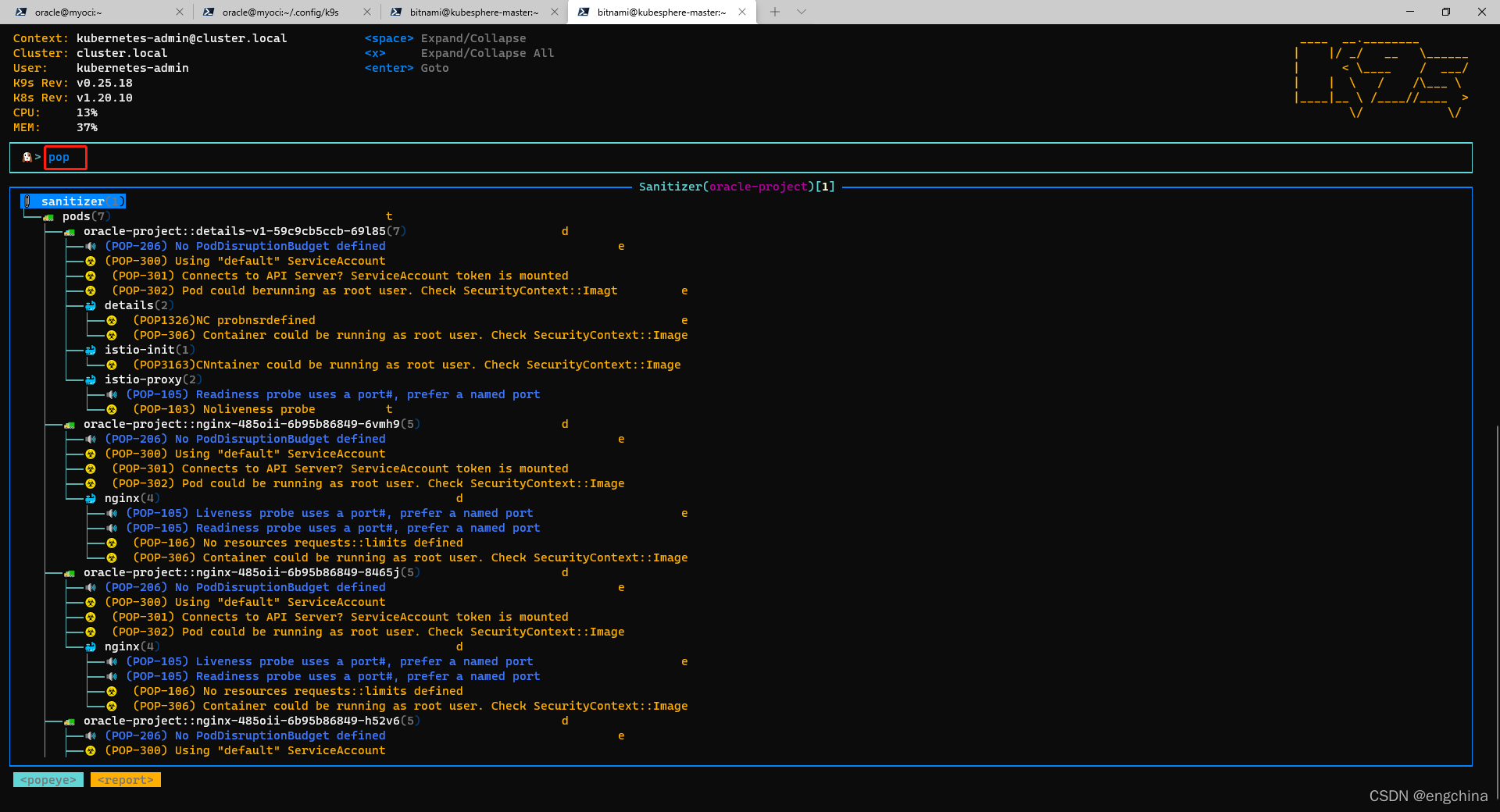Select the active bitnami@kubesphere-master tab
Viewport: 1500px width, 812px height.
pos(661,12)
